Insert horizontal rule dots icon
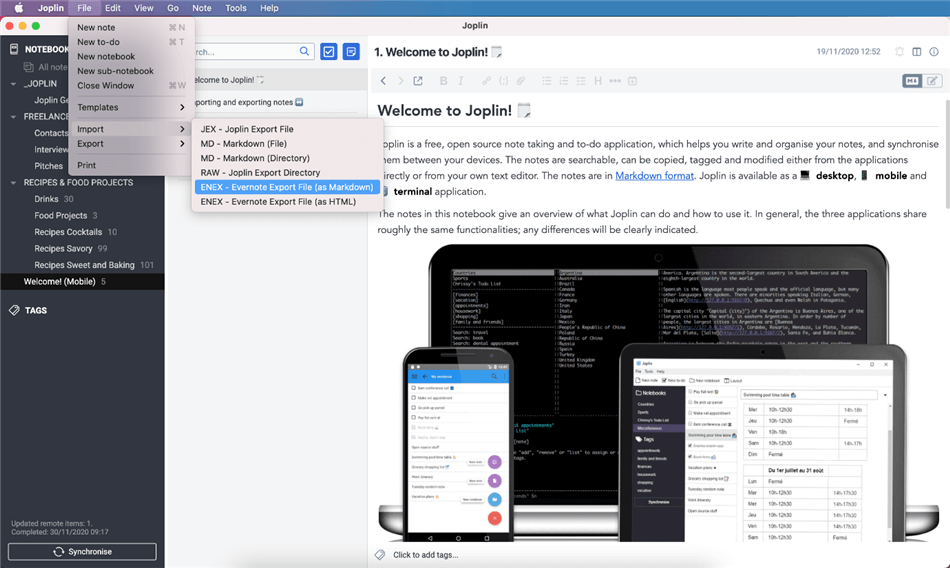Viewport: 950px width, 568px height. click(615, 81)
